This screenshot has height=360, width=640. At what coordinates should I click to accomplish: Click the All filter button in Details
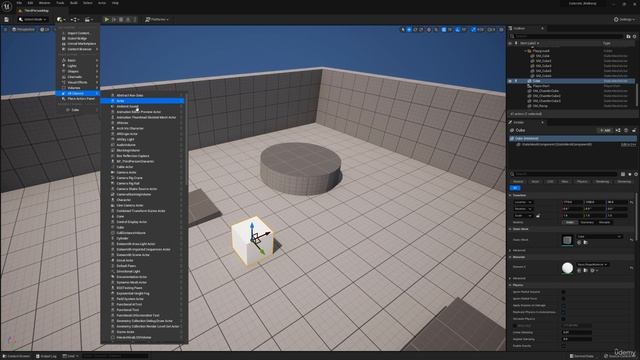pyautogui.click(x=515, y=188)
